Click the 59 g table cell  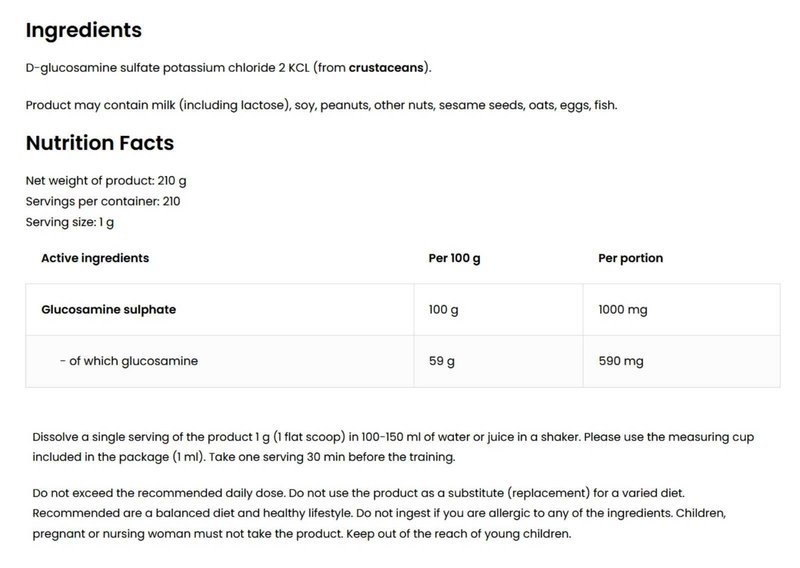tap(440, 361)
